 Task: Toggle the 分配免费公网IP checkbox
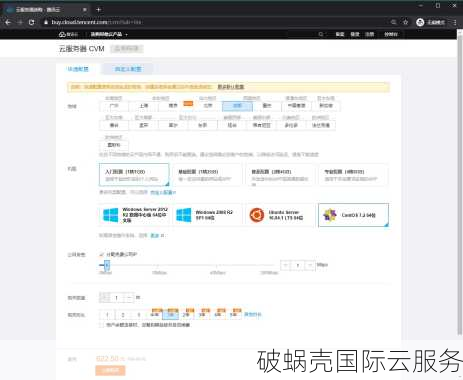point(101,254)
